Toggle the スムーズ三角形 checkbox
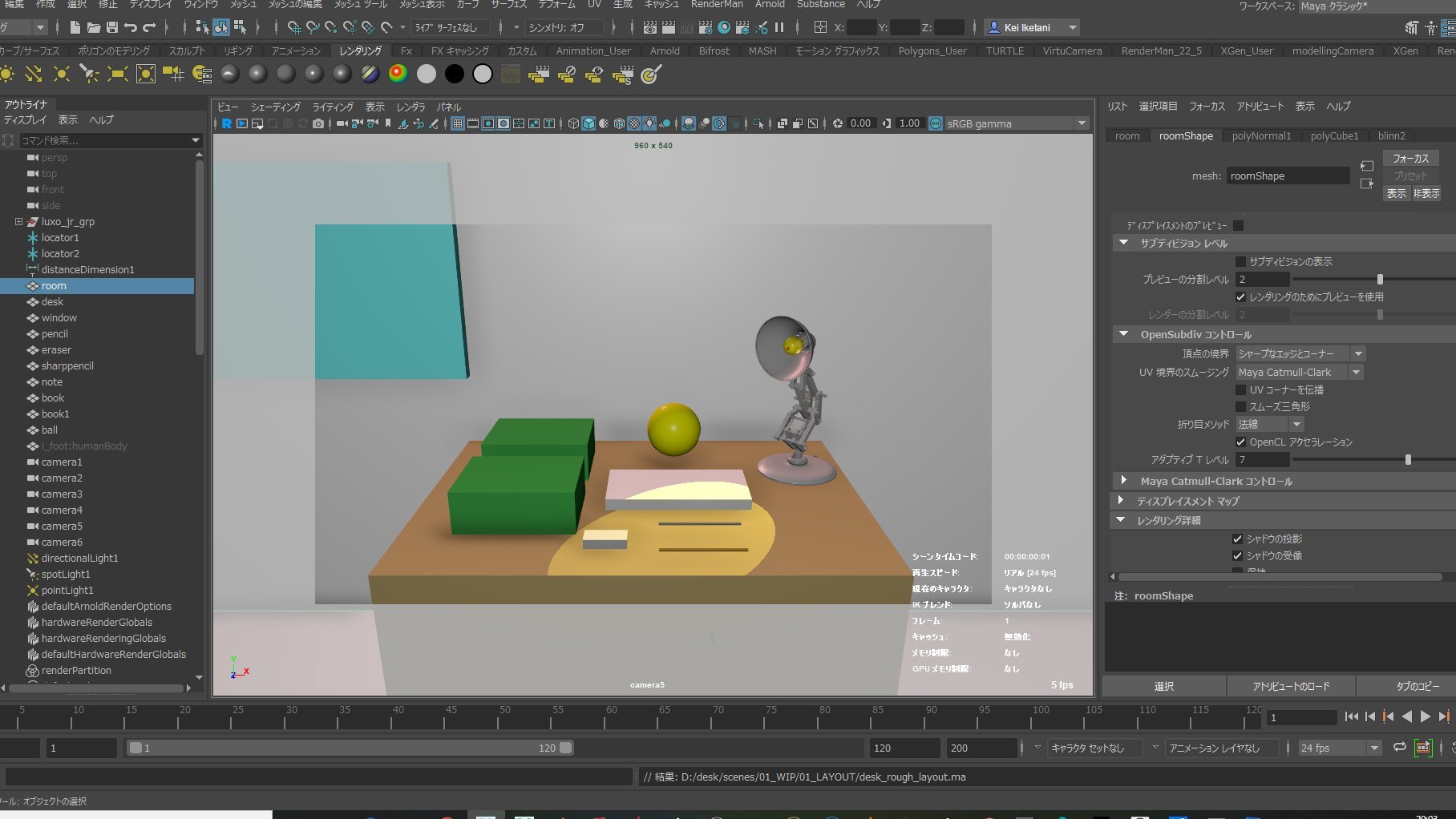Screen dimensions: 1456x819 click(x=1240, y=407)
